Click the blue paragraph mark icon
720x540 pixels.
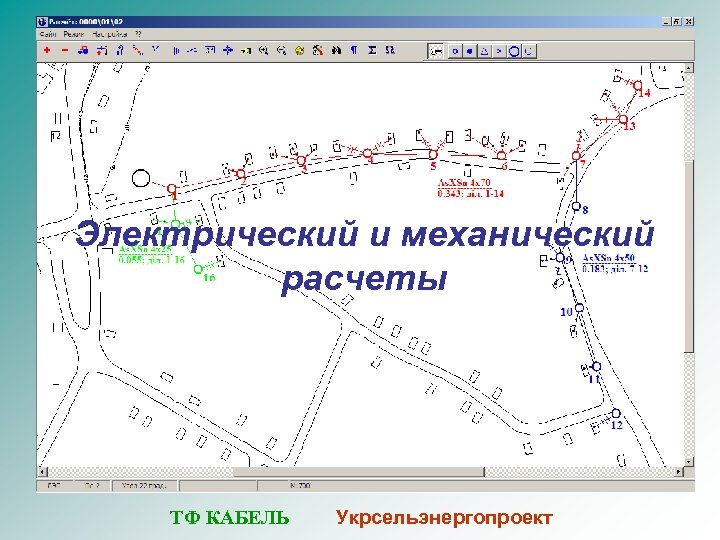[354, 50]
